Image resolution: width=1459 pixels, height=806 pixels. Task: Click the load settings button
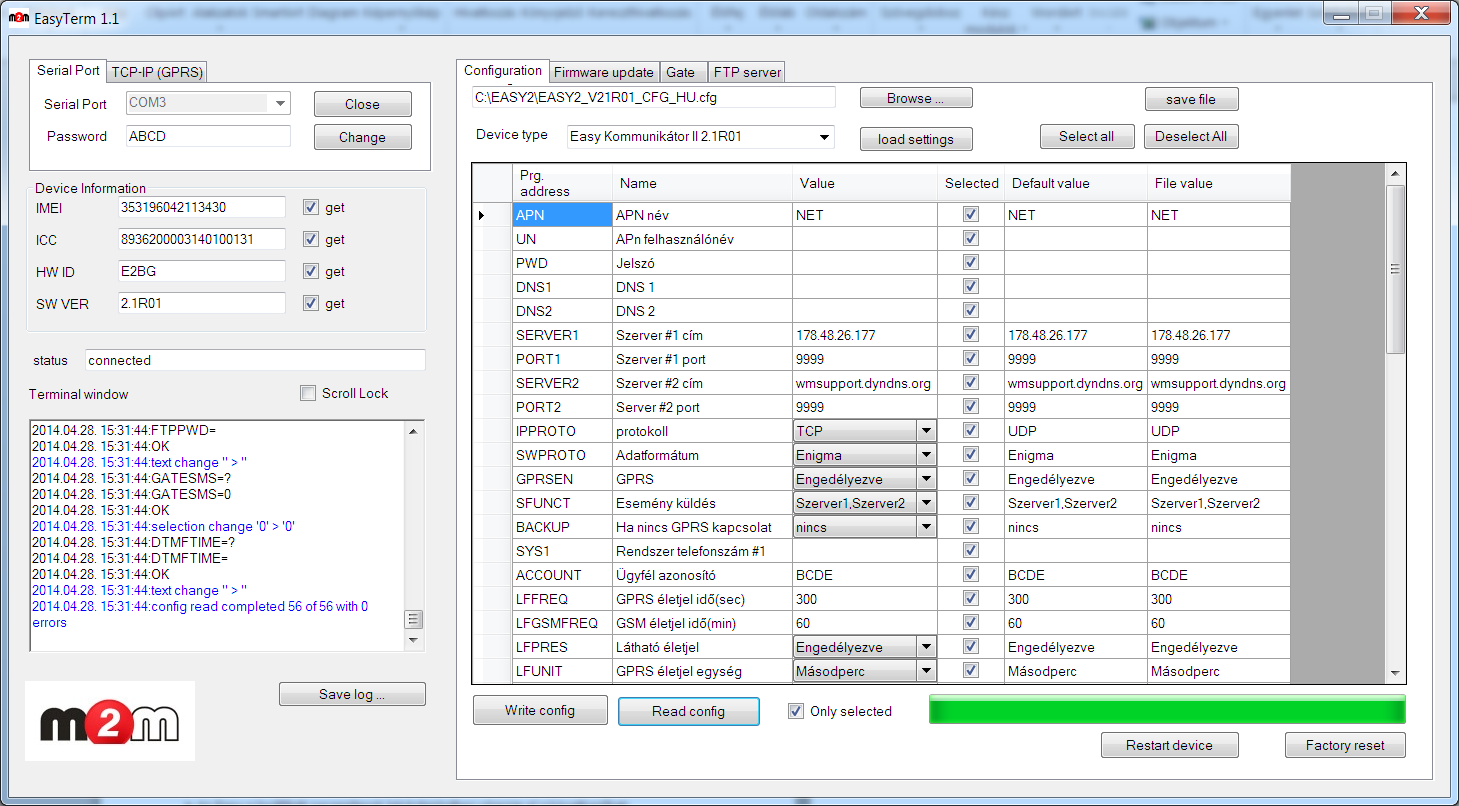(916, 139)
